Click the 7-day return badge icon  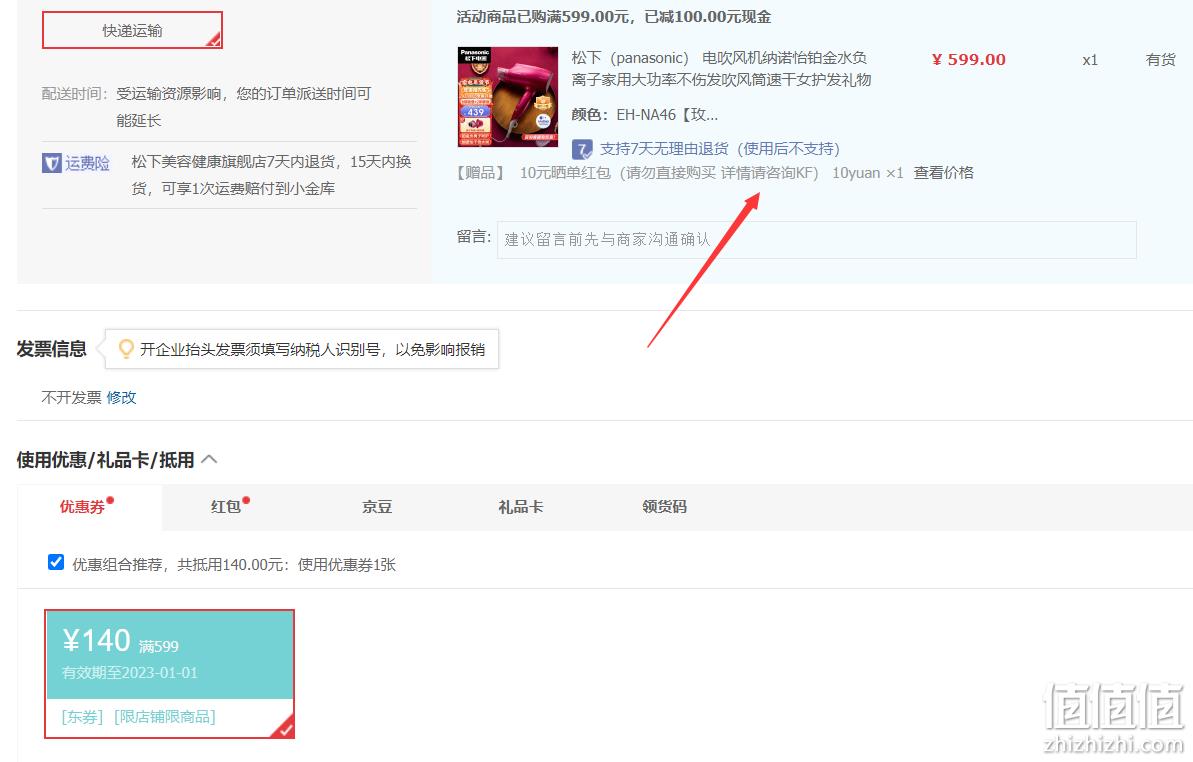click(582, 149)
